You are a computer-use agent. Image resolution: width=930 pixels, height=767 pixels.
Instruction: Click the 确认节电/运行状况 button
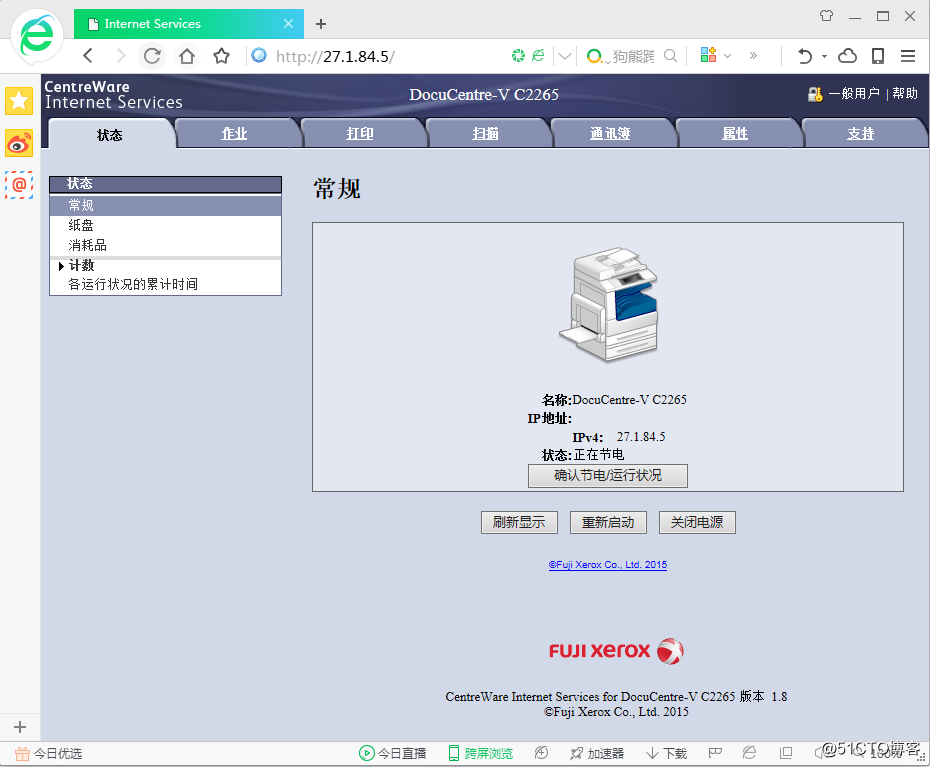pos(608,476)
